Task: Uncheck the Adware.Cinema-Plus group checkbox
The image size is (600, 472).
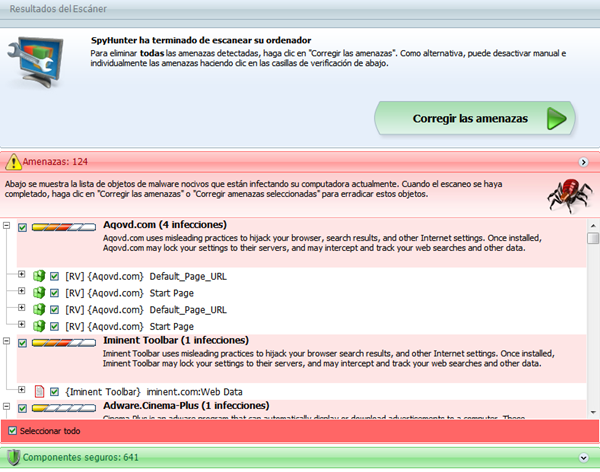Action: point(22,408)
